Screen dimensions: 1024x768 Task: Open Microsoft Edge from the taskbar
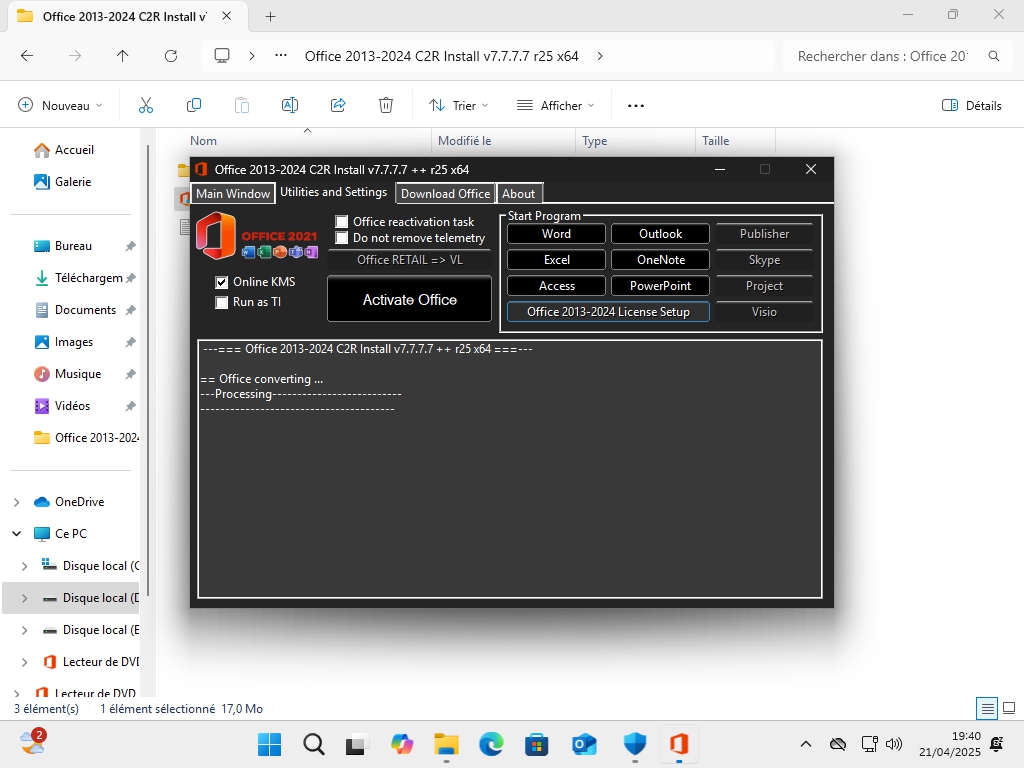491,744
